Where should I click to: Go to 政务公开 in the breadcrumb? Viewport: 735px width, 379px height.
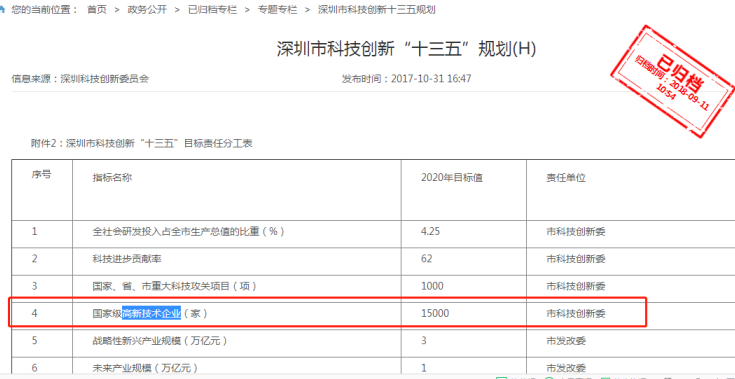(147, 10)
